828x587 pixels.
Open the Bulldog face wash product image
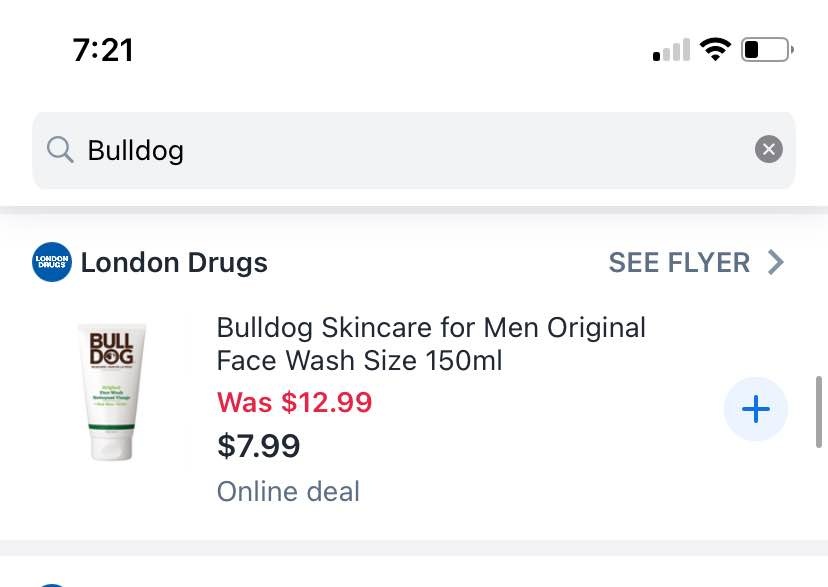point(112,390)
